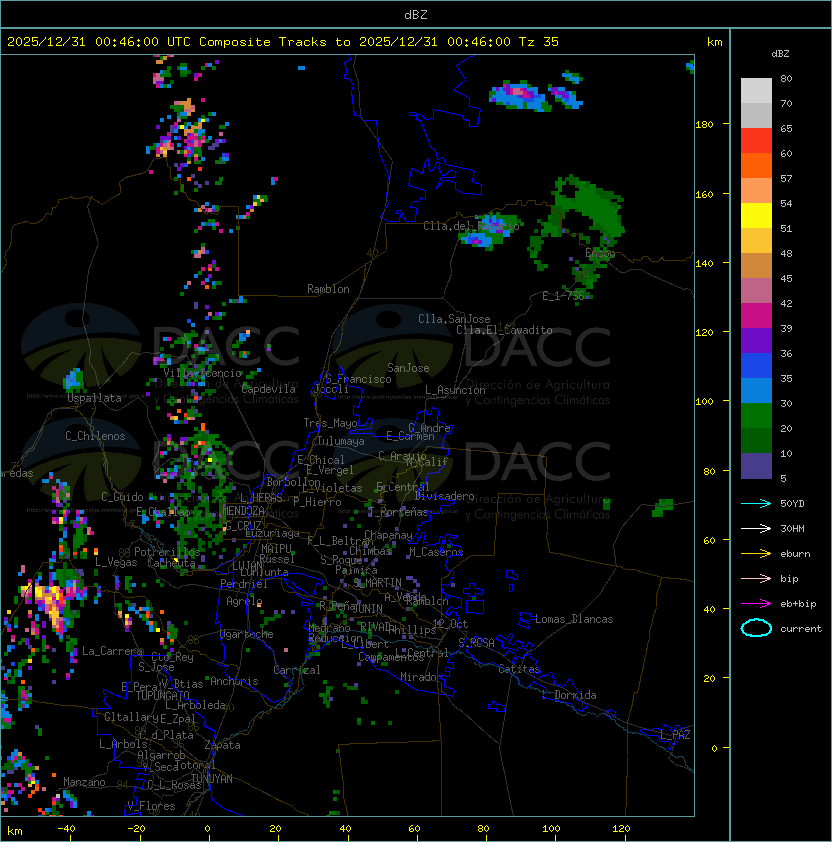
Task: Click the -20 km horizontal axis tick label
Action: [x=135, y=829]
